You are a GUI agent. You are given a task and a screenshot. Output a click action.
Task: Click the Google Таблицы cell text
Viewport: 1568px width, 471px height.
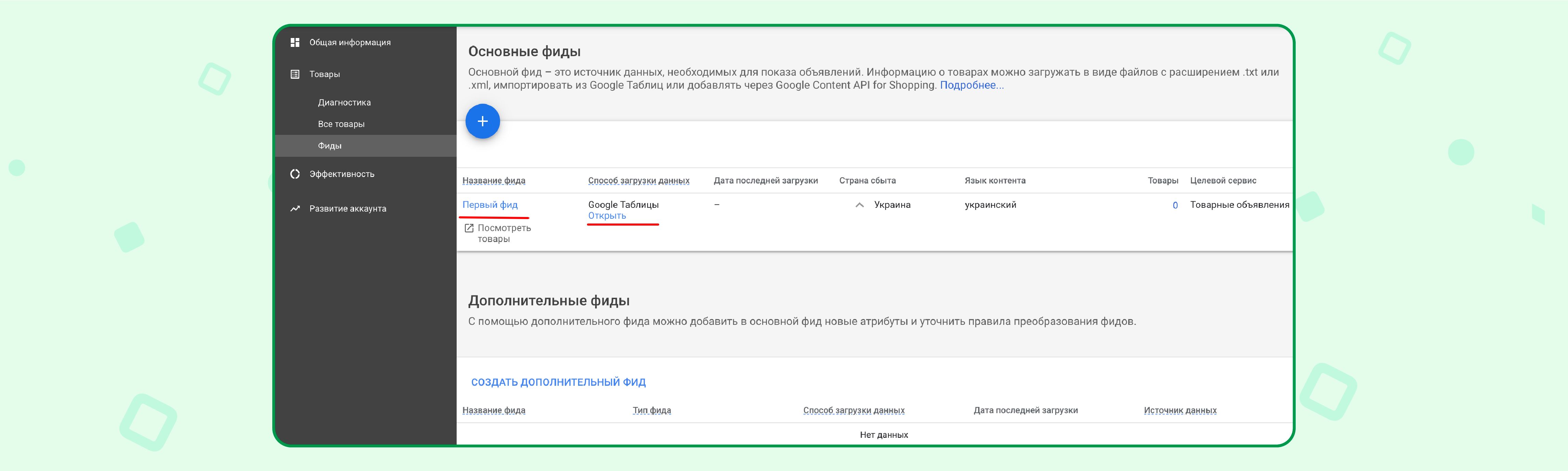[623, 205]
